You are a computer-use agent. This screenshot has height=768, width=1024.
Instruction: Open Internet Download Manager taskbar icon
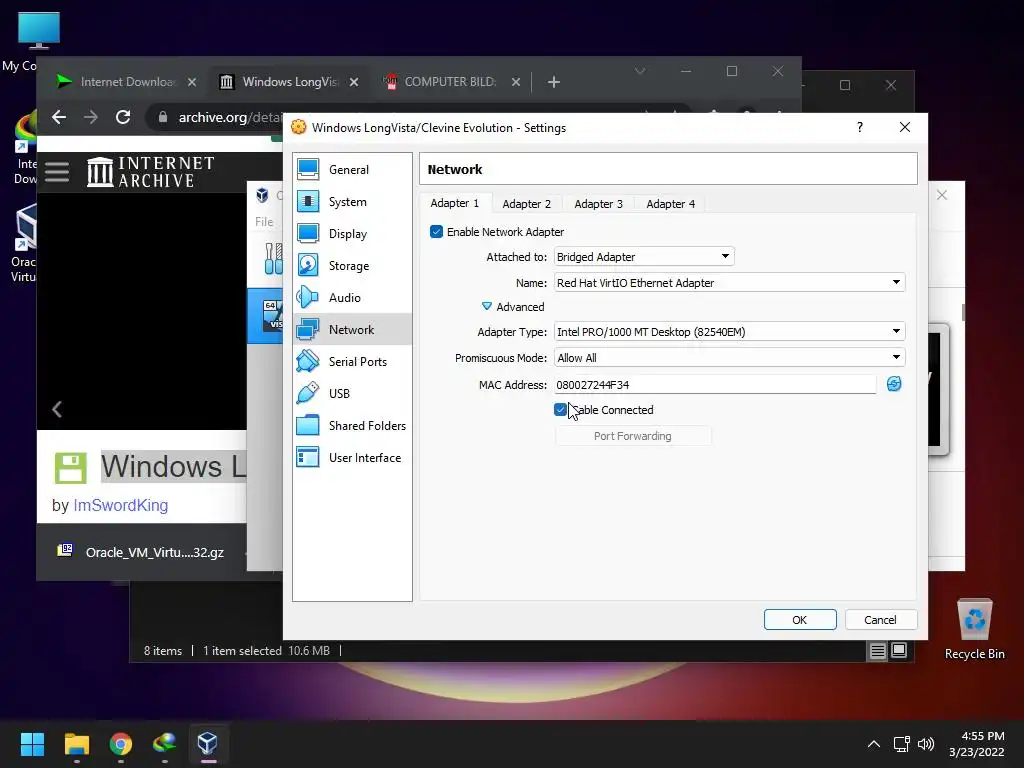click(165, 744)
